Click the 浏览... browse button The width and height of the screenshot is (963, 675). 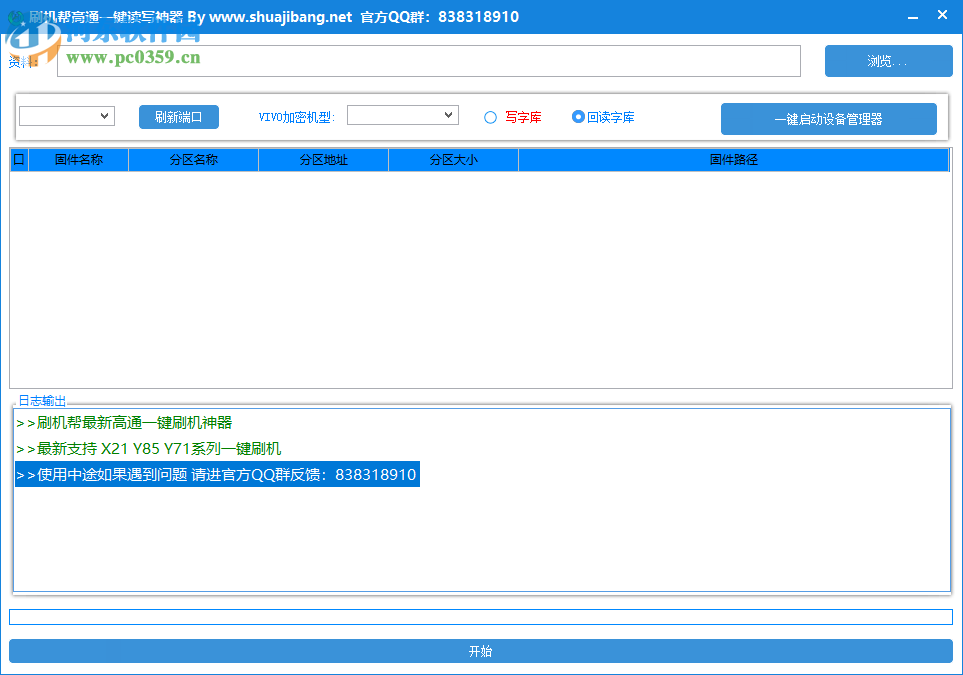[888, 61]
